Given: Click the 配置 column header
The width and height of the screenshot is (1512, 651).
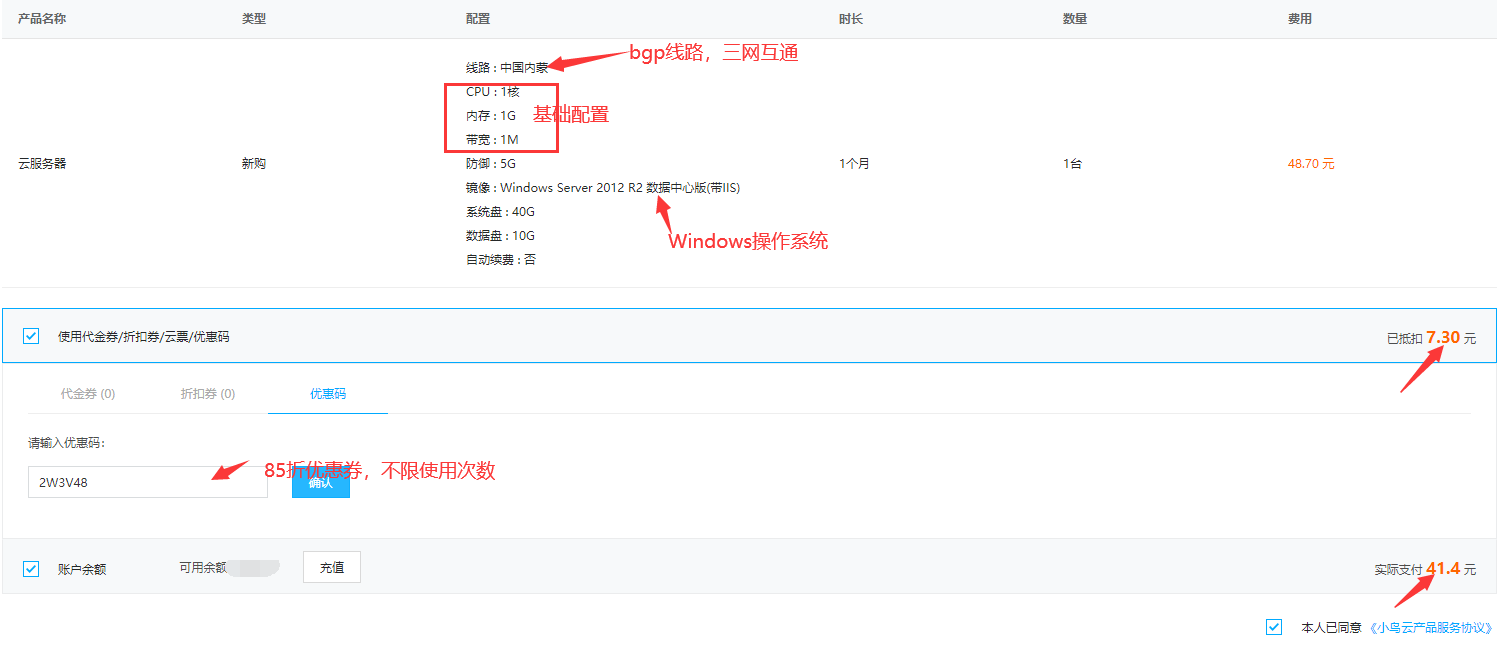Looking at the screenshot, I should pyautogui.click(x=478, y=19).
